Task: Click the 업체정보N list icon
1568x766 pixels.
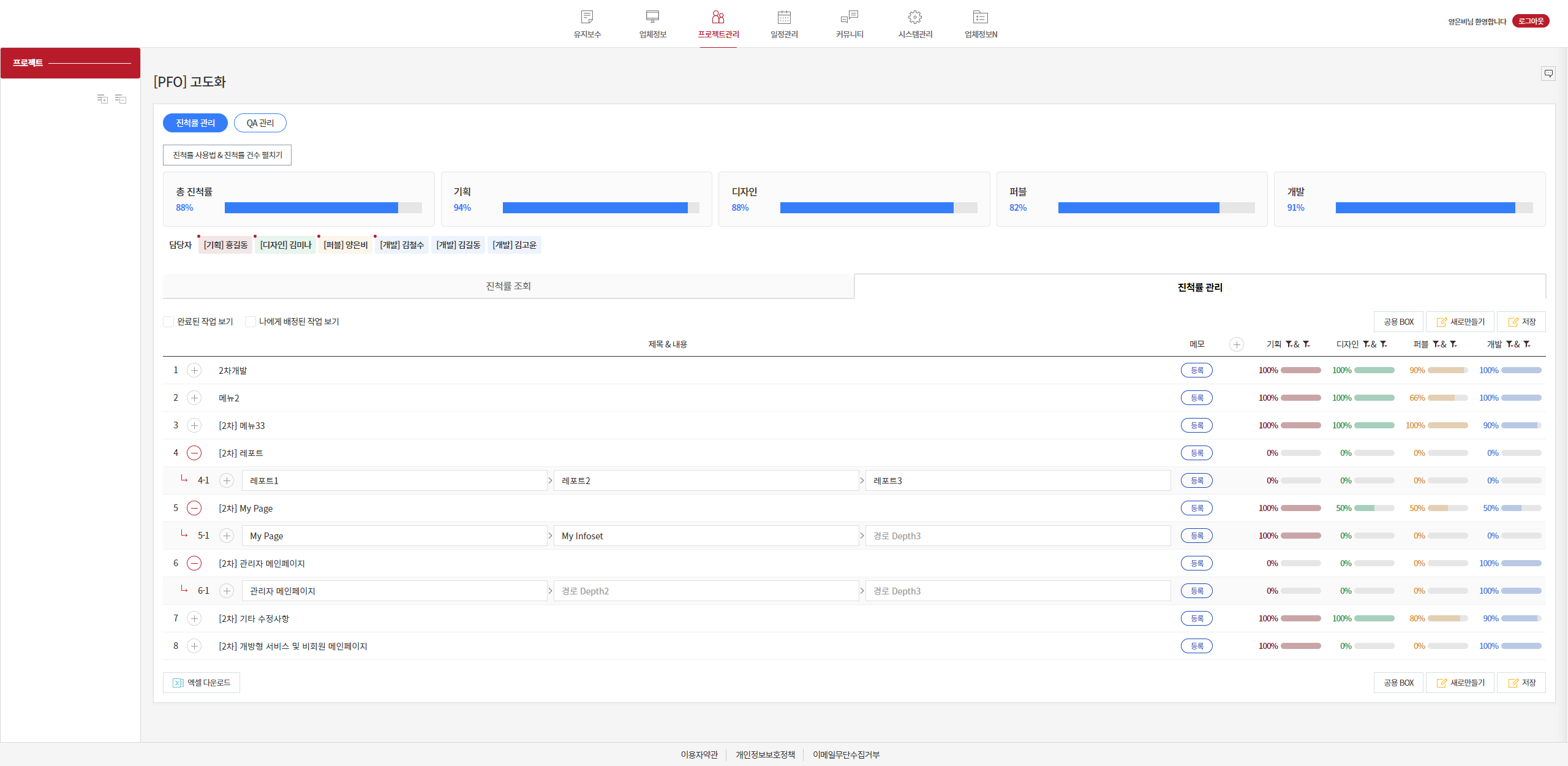Action: pyautogui.click(x=981, y=17)
